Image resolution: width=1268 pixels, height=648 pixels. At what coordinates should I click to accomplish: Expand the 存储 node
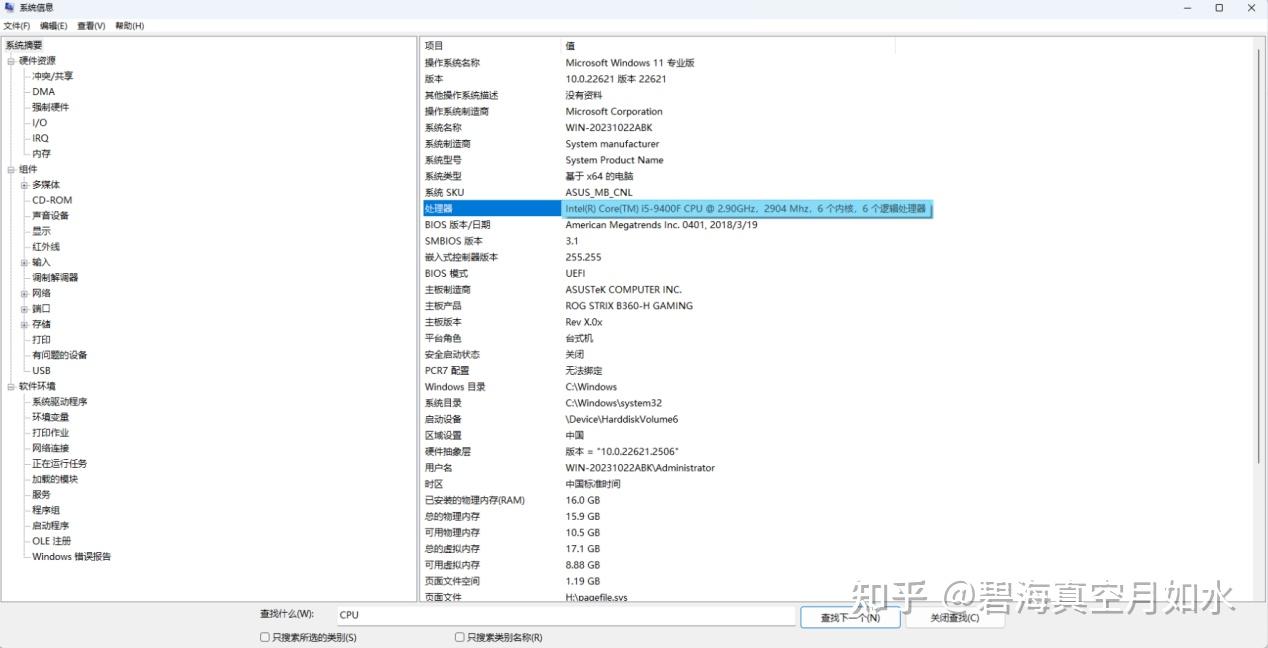(x=23, y=323)
